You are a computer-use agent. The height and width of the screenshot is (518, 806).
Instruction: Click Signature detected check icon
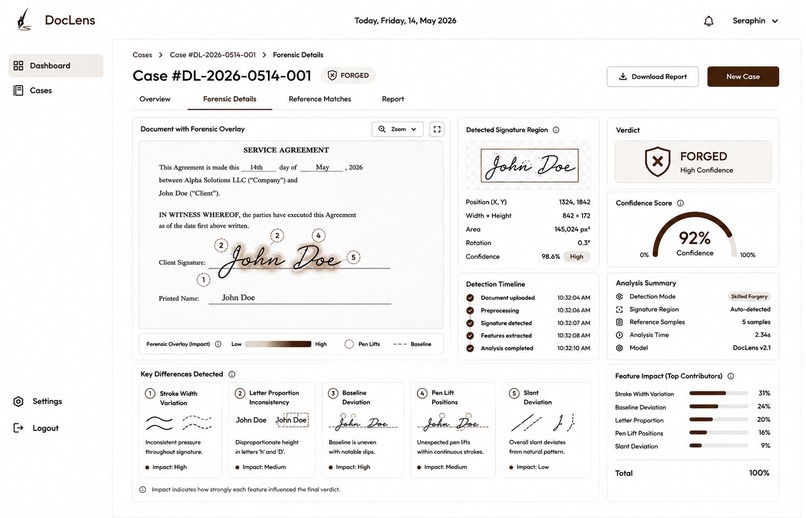(x=470, y=323)
